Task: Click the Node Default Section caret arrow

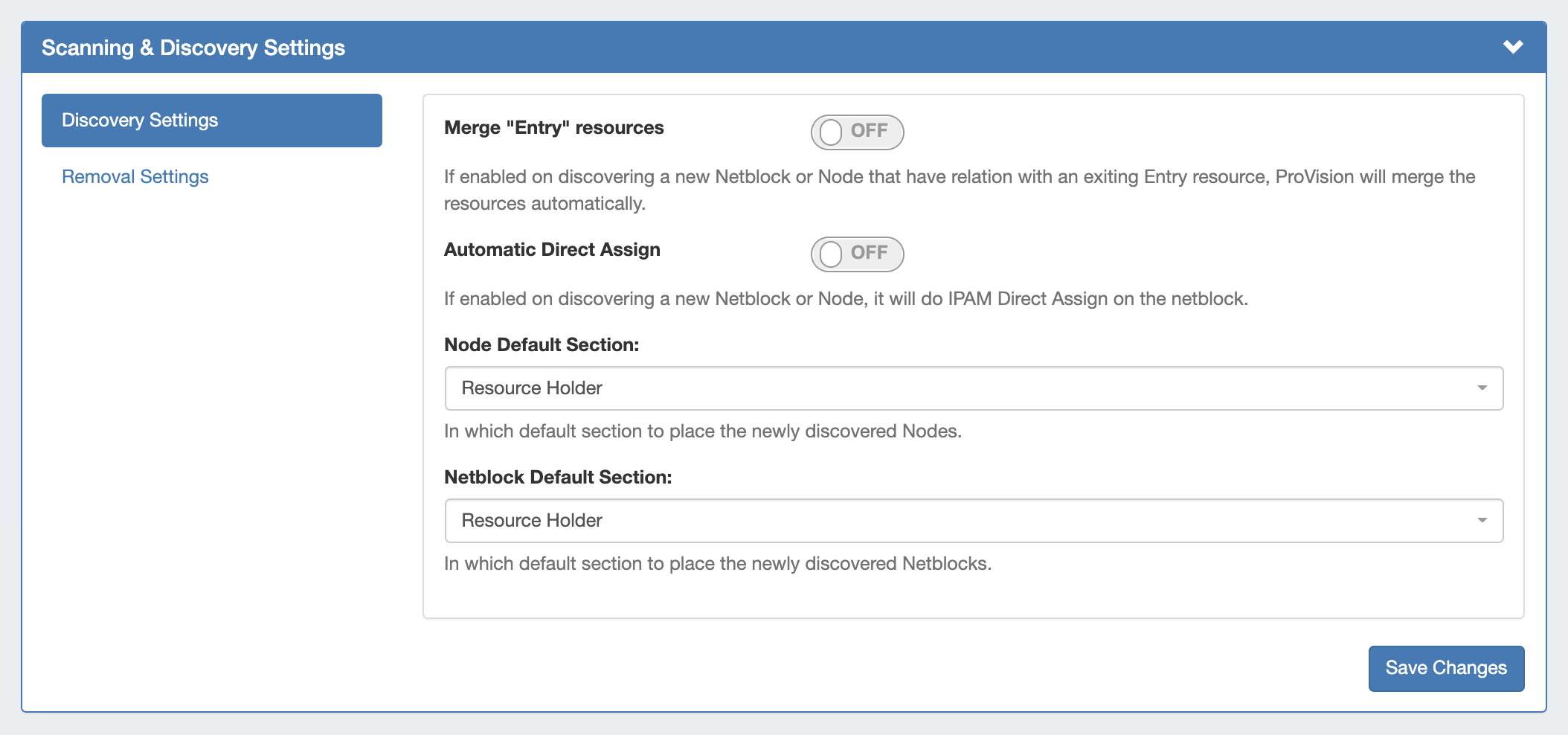Action: point(1482,388)
